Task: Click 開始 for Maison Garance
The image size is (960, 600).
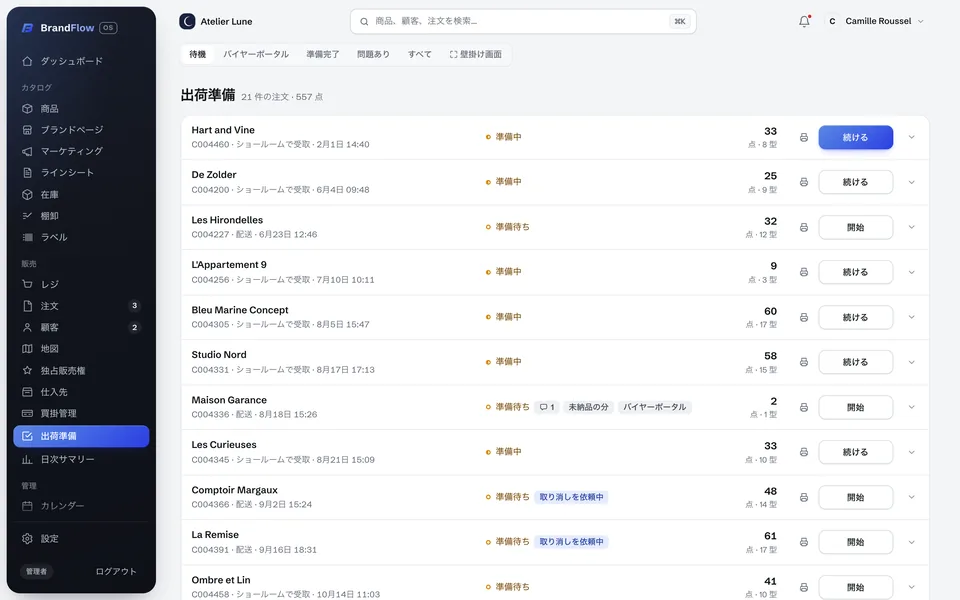Action: click(855, 408)
